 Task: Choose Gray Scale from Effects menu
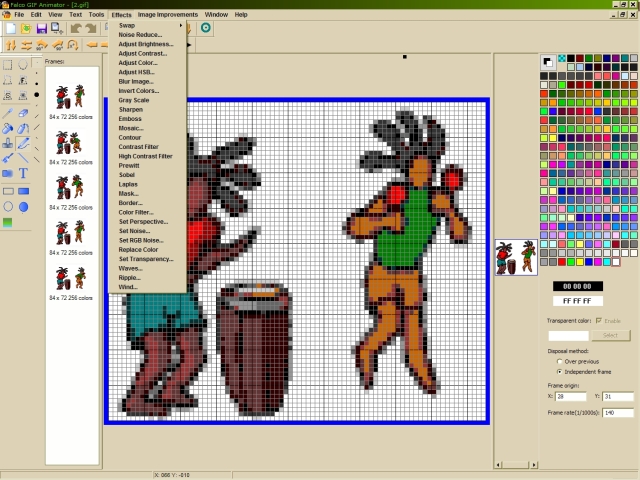tap(134, 100)
